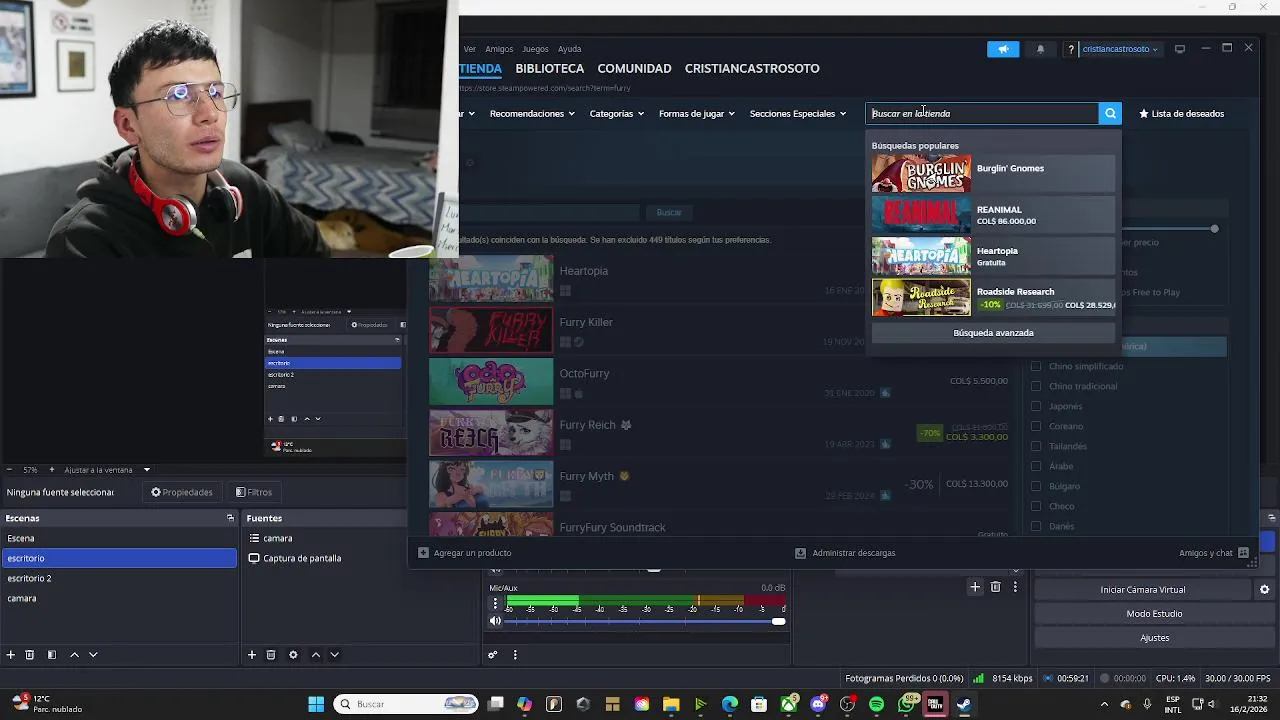Mute the Mic/Aux speaker icon
The image size is (1280, 720).
coord(495,621)
